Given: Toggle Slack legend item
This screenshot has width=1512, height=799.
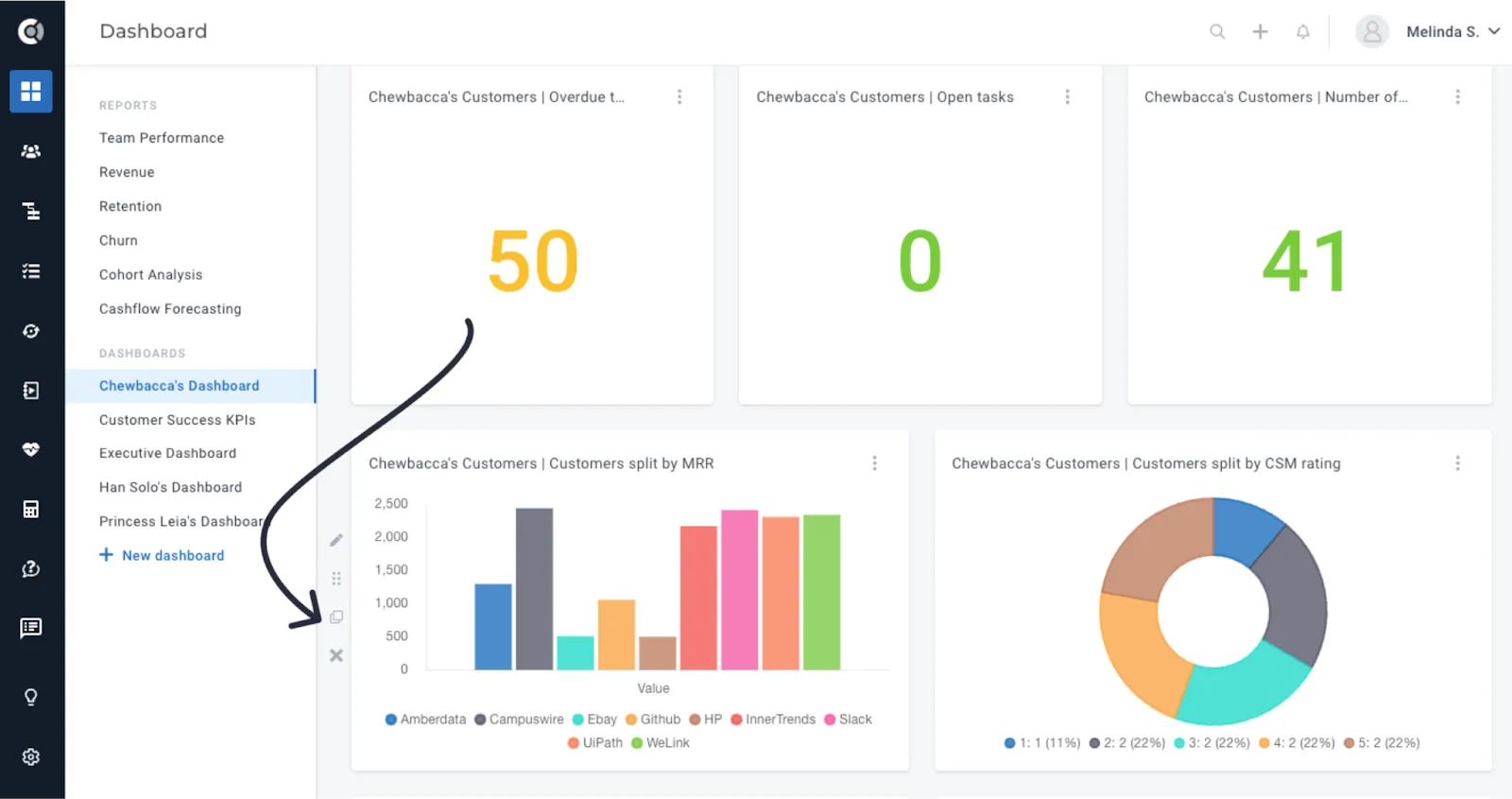Looking at the screenshot, I should coord(848,720).
